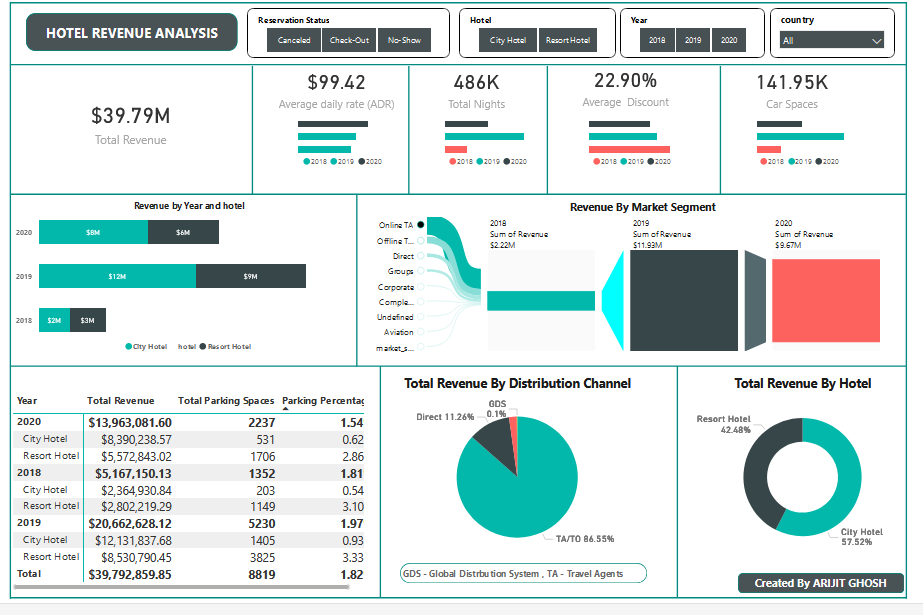Click the cyan funnel shape in Revenue By Market Segment
923x615 pixels.
click(x=613, y=300)
